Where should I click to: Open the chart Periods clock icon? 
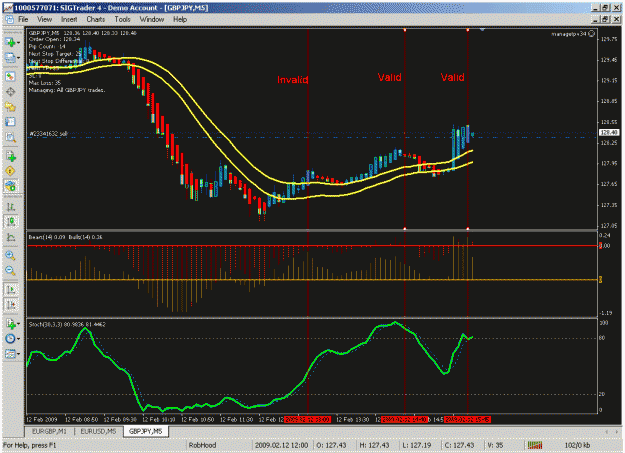click(x=10, y=339)
